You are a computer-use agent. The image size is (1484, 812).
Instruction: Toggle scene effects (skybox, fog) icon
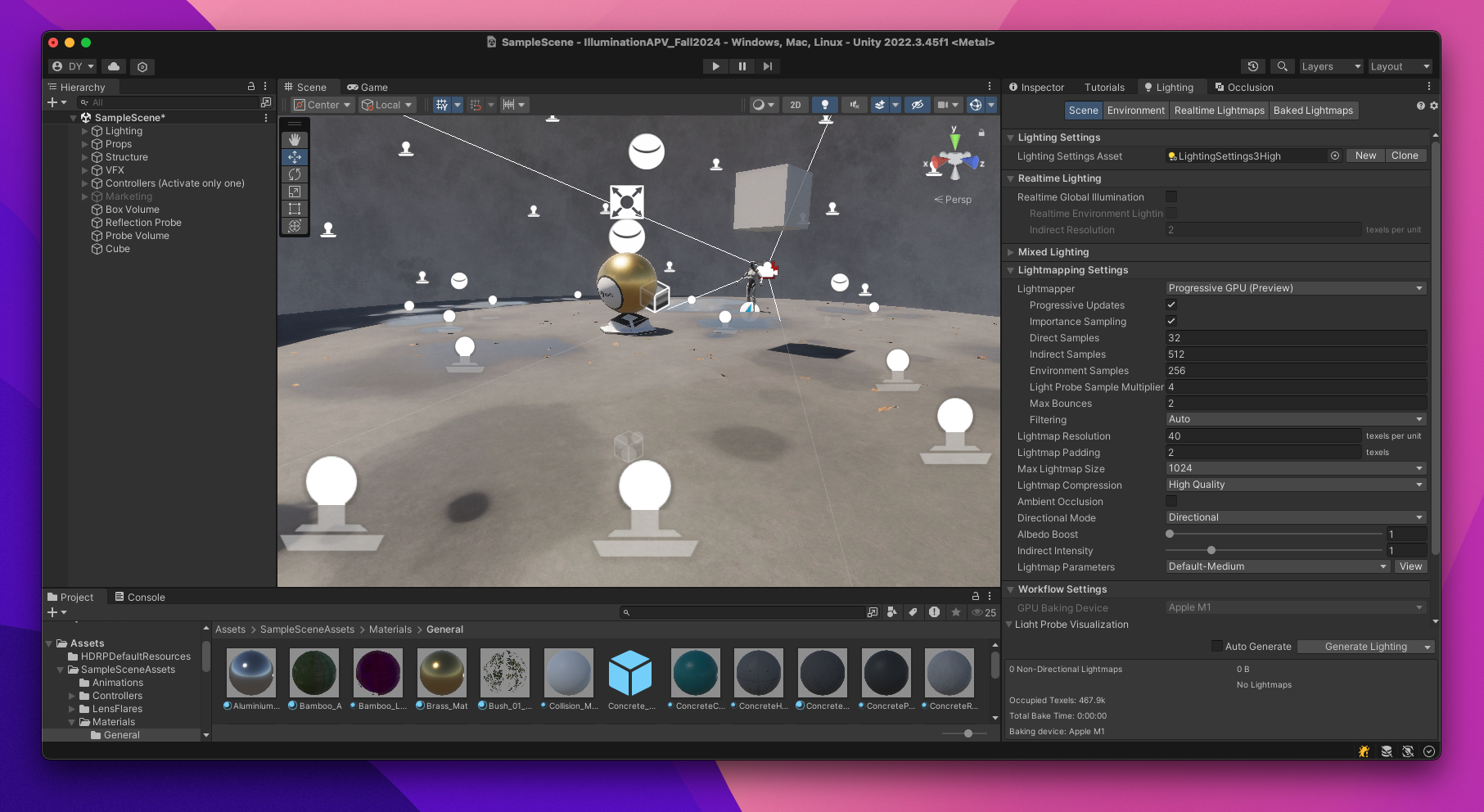(879, 105)
